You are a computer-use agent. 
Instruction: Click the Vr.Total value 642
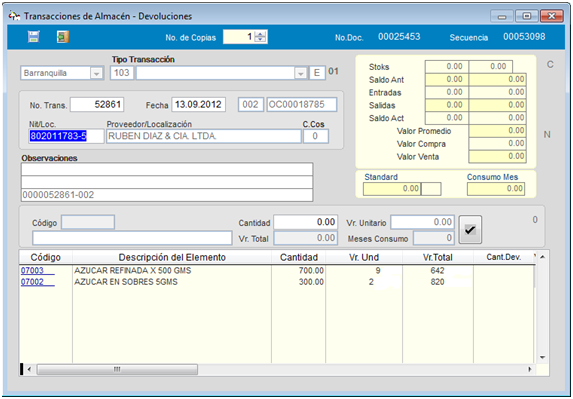coord(437,271)
